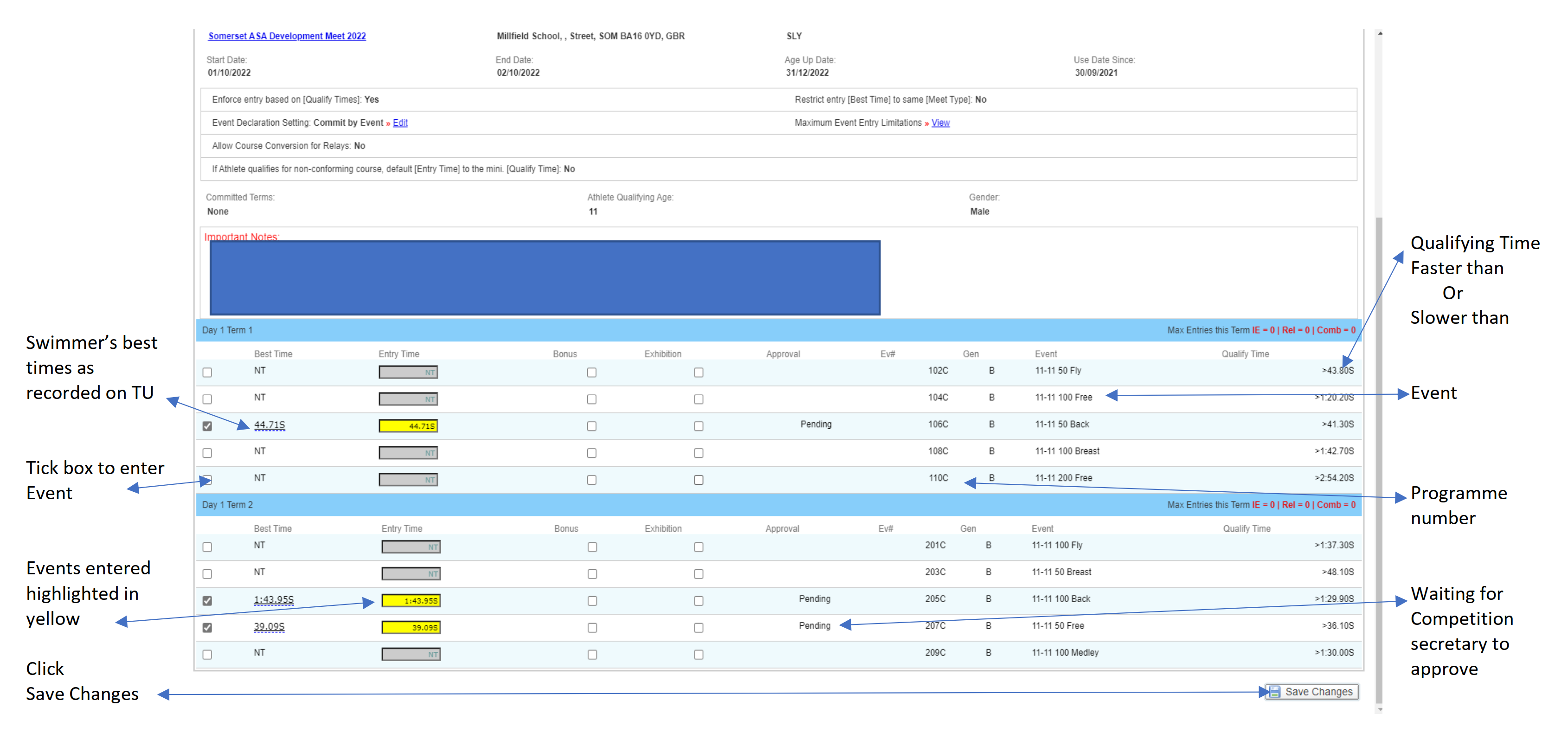Click the NT entry time field for 201C
The width and height of the screenshot is (1568, 733).
411,547
